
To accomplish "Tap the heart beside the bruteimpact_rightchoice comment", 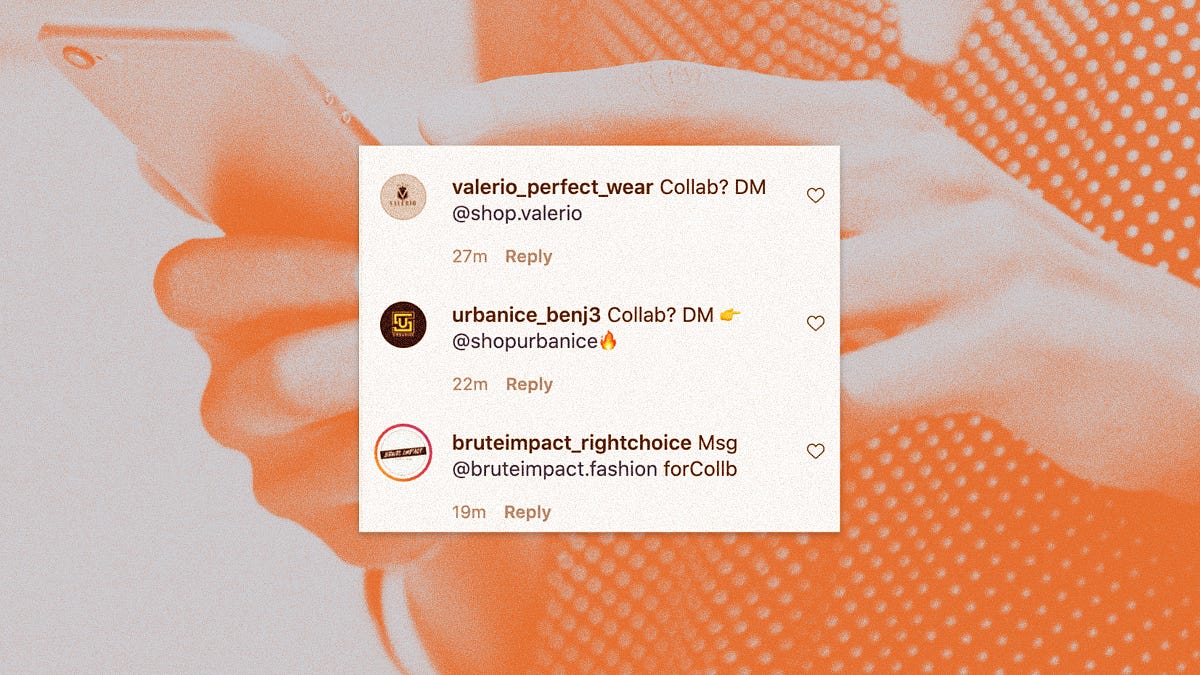I will click(816, 451).
